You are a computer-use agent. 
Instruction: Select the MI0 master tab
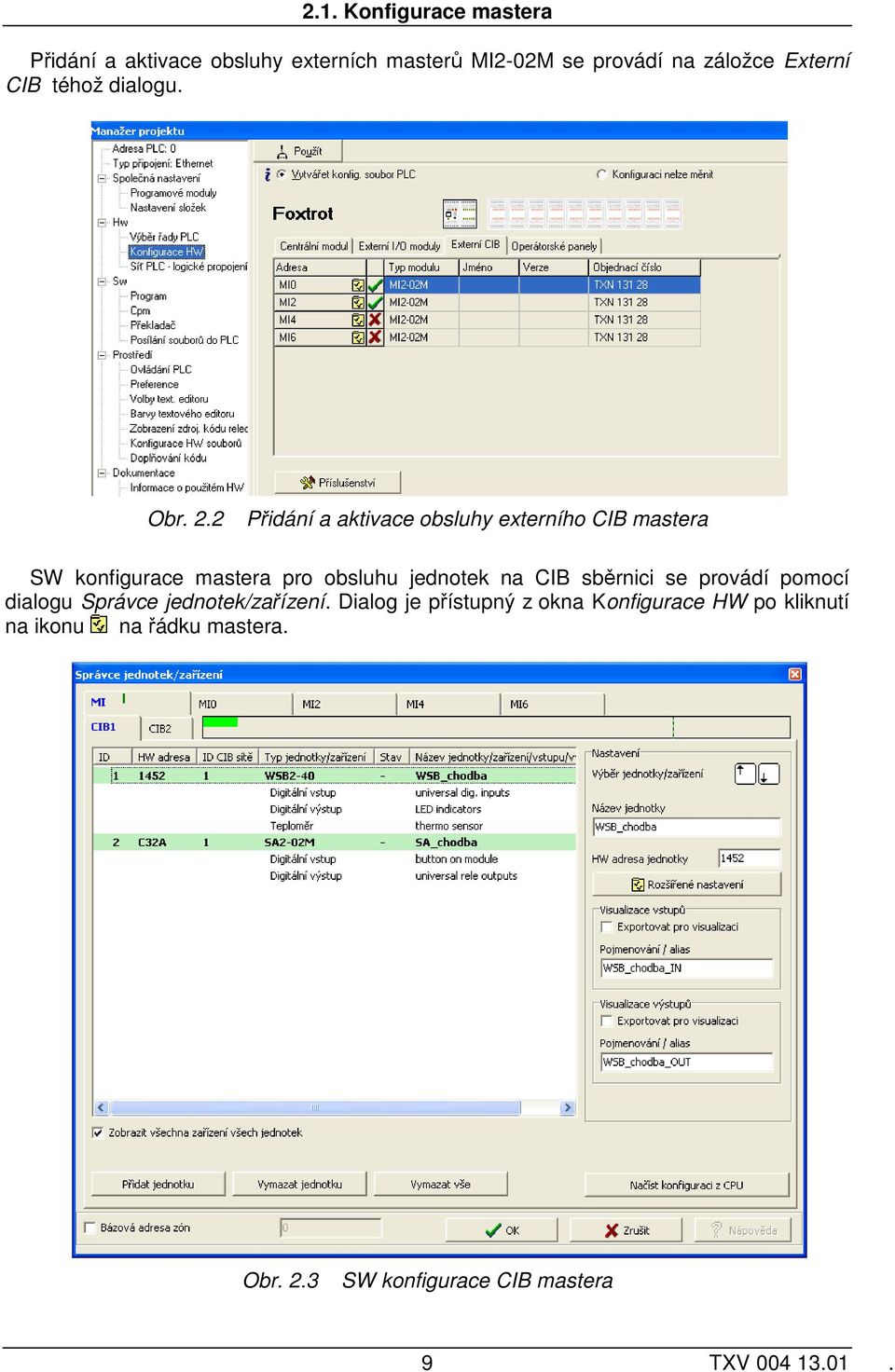click(x=241, y=705)
